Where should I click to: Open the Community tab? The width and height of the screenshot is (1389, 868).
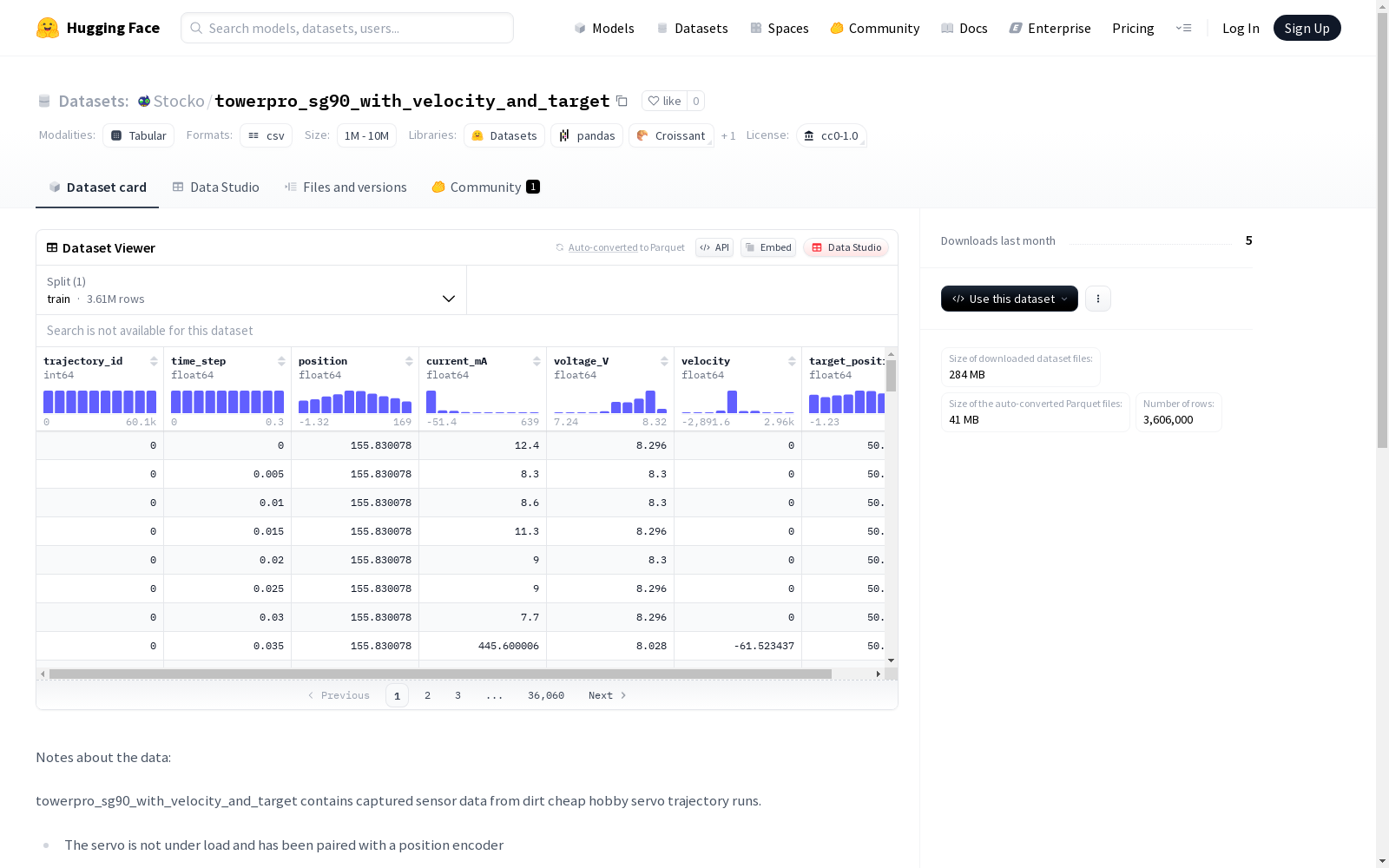(486, 187)
